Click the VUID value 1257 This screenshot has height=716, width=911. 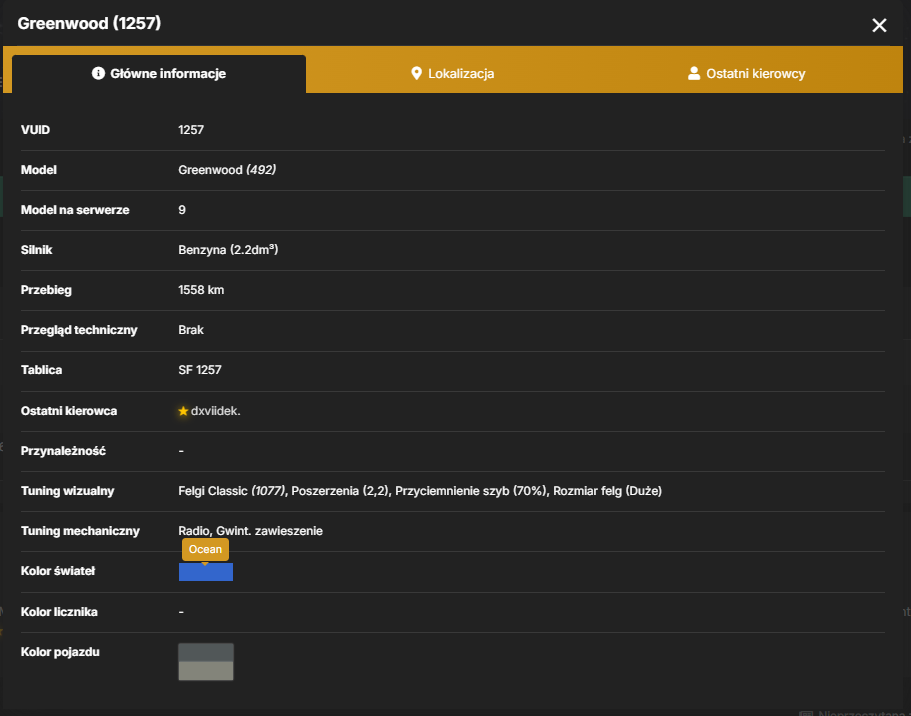(x=191, y=130)
